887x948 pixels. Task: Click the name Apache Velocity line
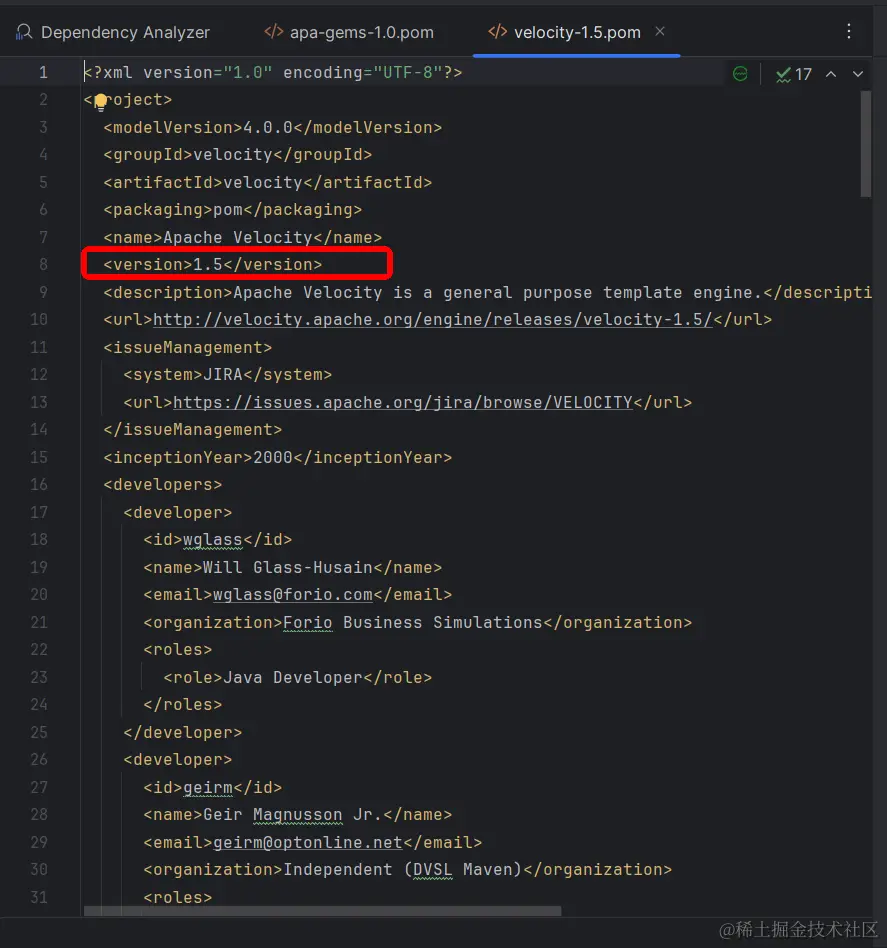pyautogui.click(x=242, y=238)
